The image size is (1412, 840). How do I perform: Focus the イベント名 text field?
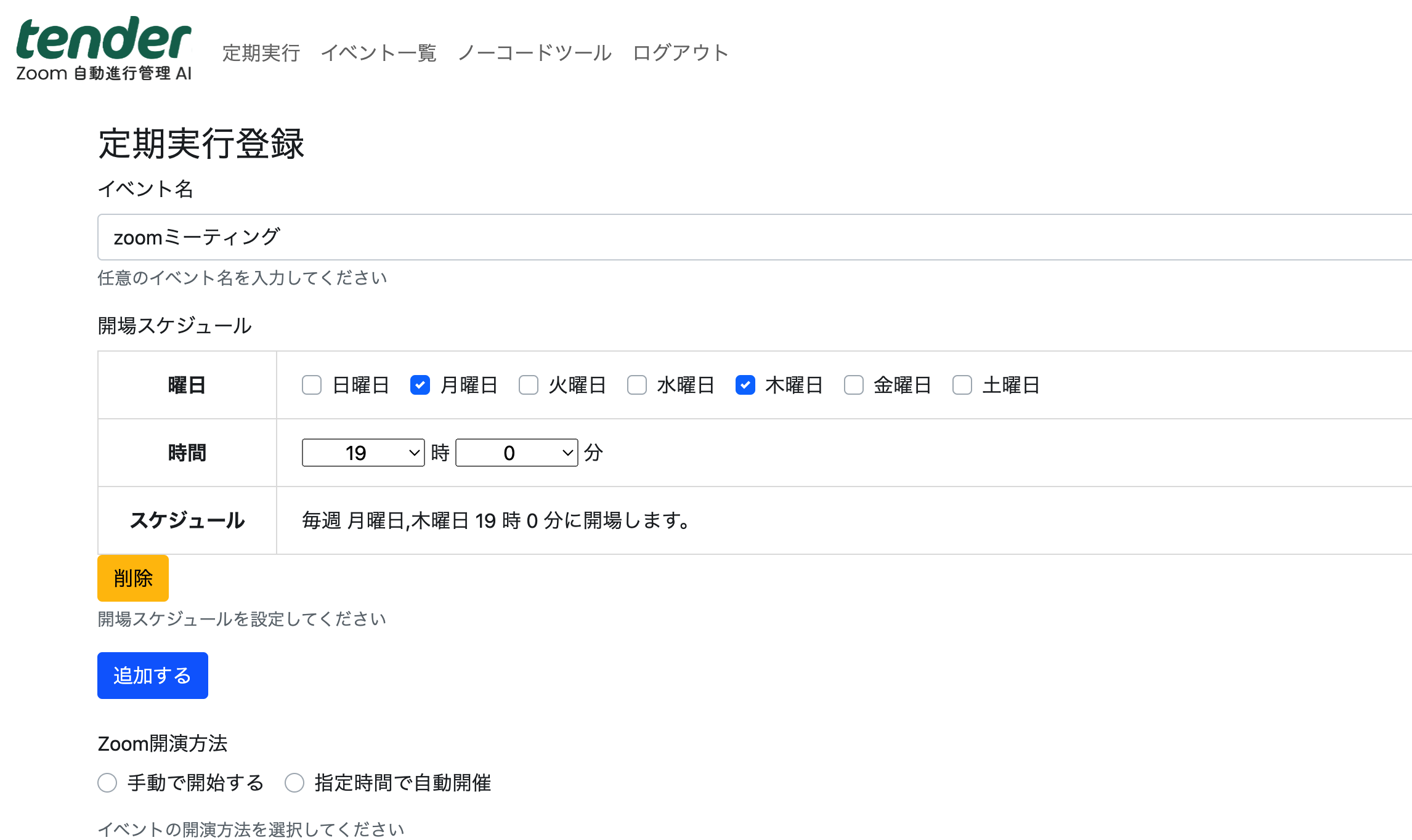tap(739, 237)
